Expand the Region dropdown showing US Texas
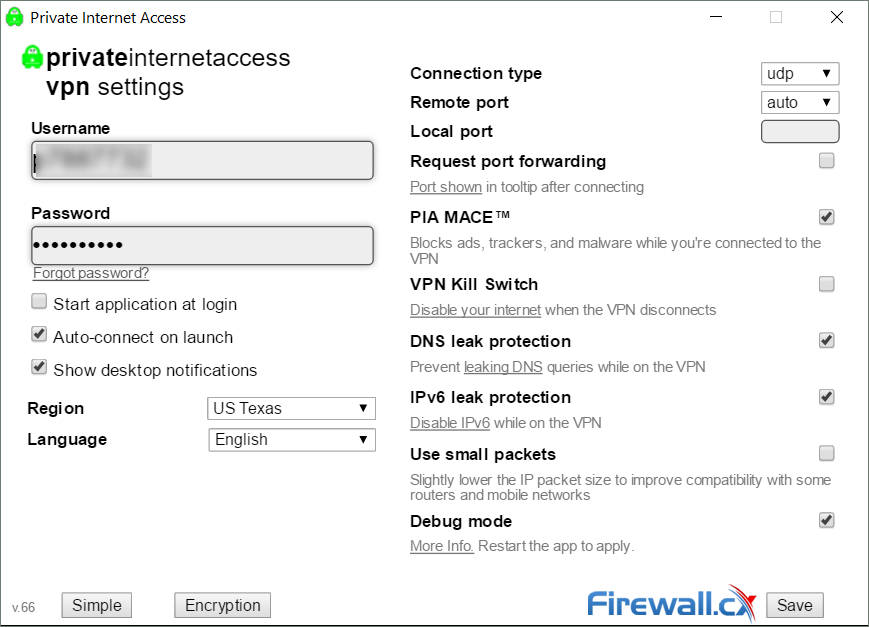This screenshot has height=627, width=869. [292, 409]
